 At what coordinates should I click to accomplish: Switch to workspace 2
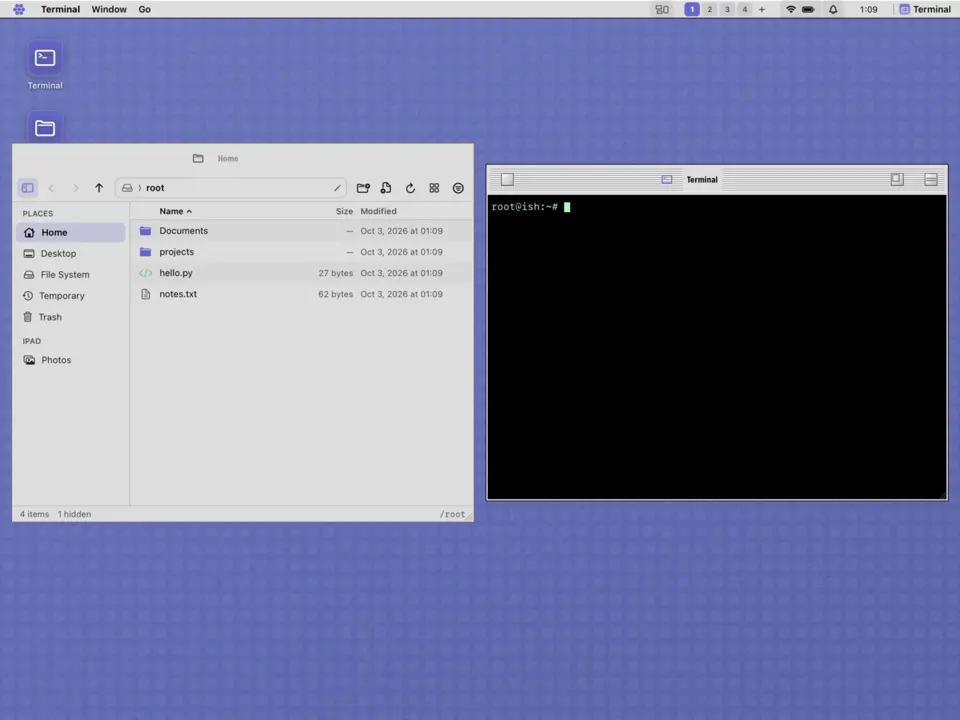[x=710, y=9]
